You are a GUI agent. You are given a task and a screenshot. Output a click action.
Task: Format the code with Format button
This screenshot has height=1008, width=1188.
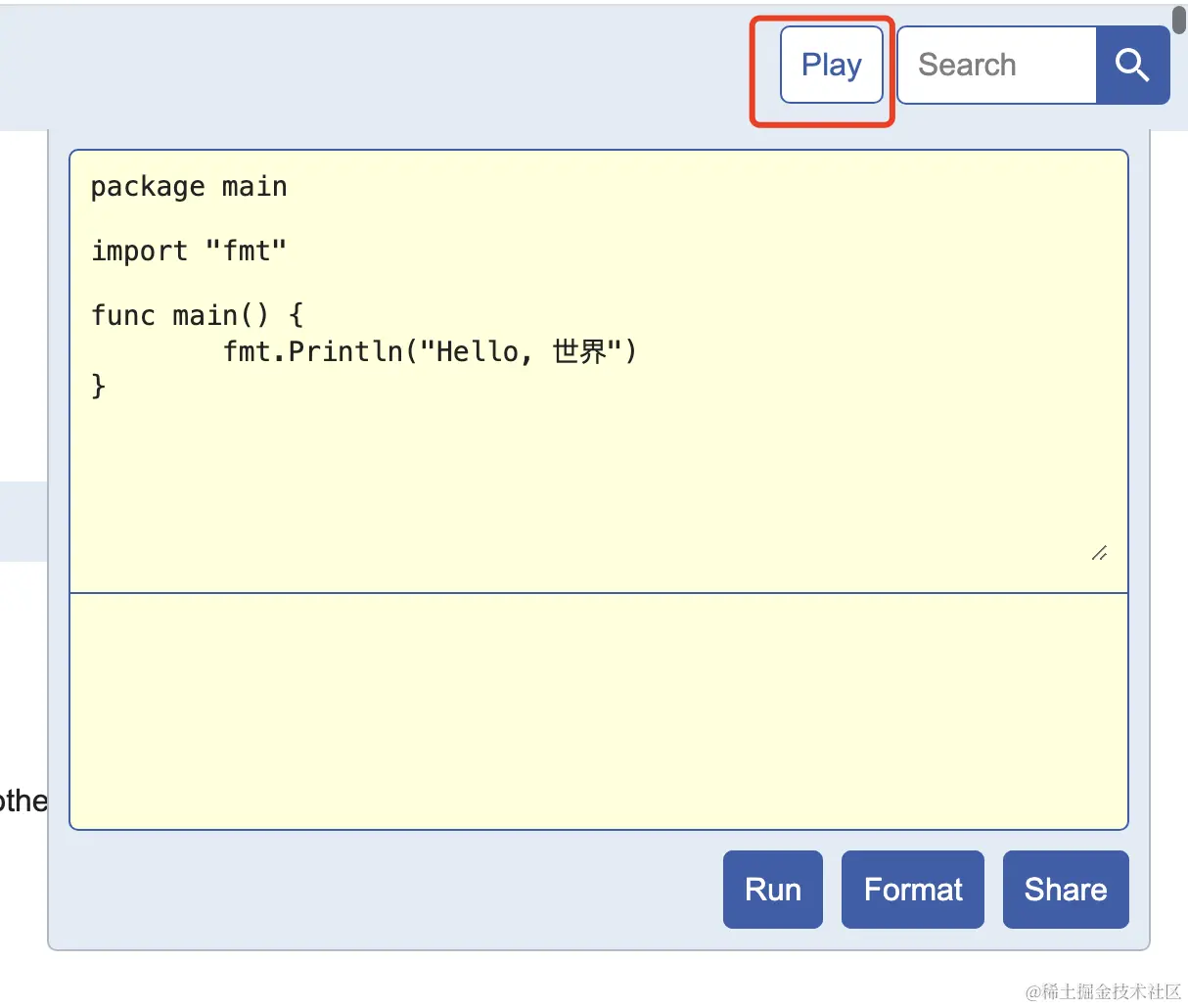912,889
